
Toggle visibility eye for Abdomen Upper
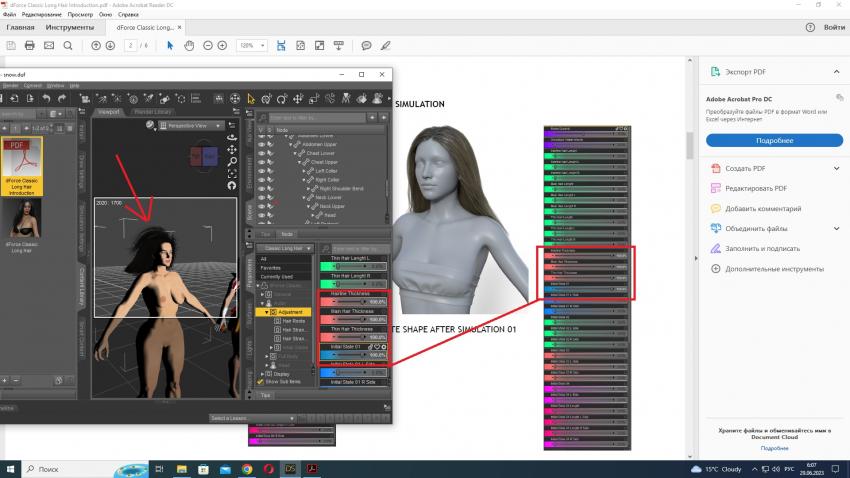point(261,145)
